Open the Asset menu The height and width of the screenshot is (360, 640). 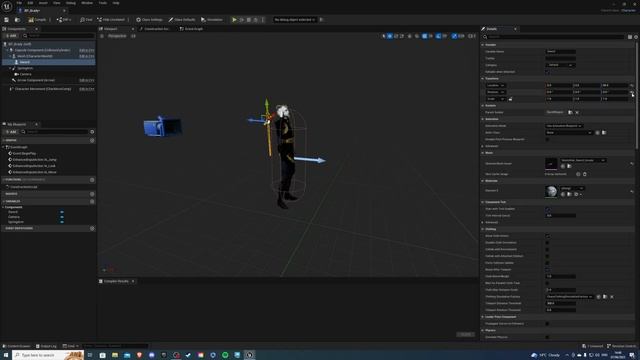(x=43, y=3)
